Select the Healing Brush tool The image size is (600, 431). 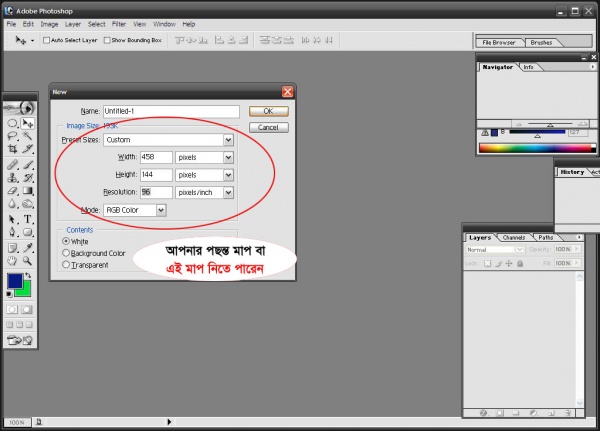click(x=12, y=165)
